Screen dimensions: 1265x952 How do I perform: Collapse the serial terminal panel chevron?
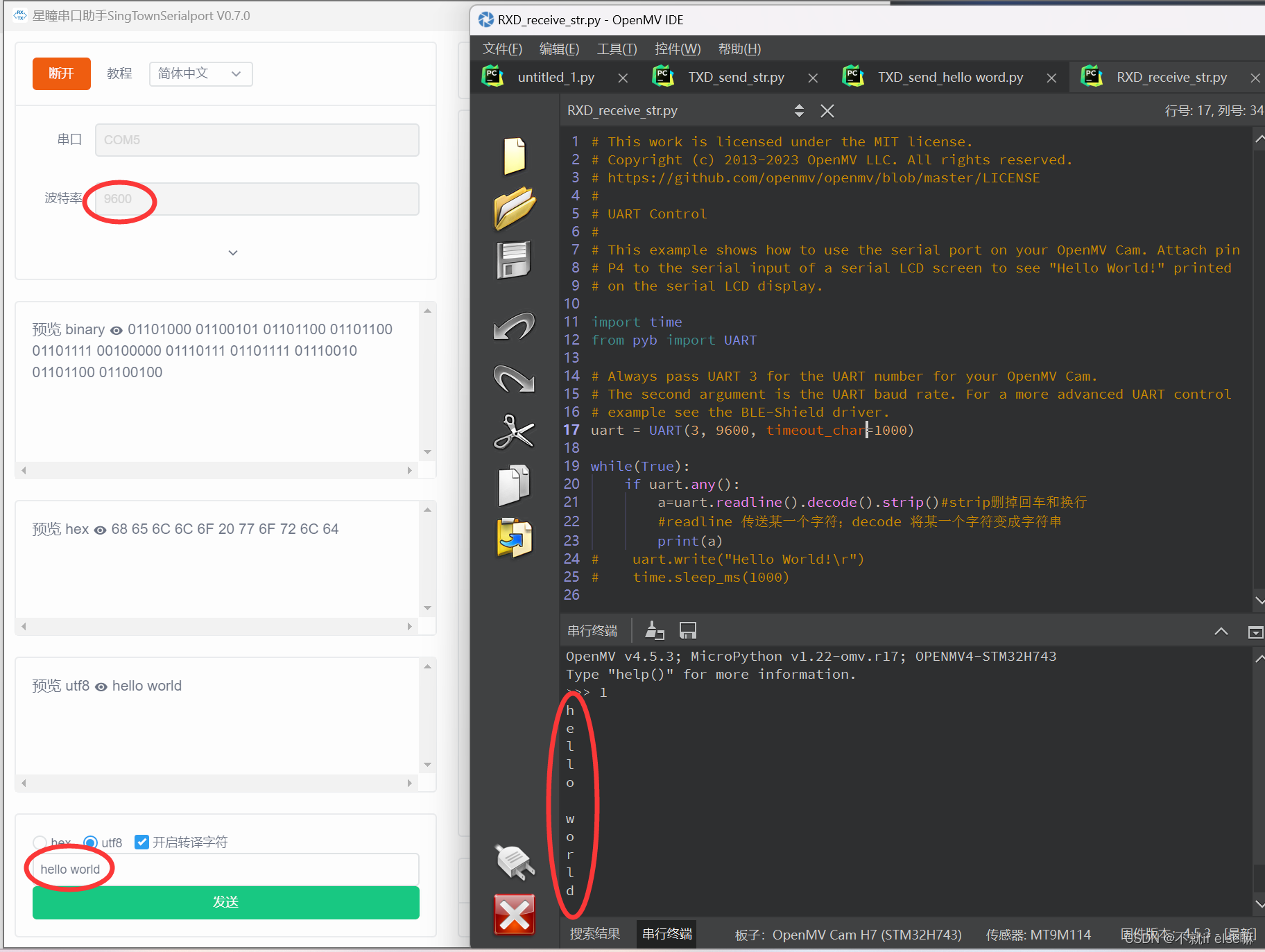[1221, 631]
